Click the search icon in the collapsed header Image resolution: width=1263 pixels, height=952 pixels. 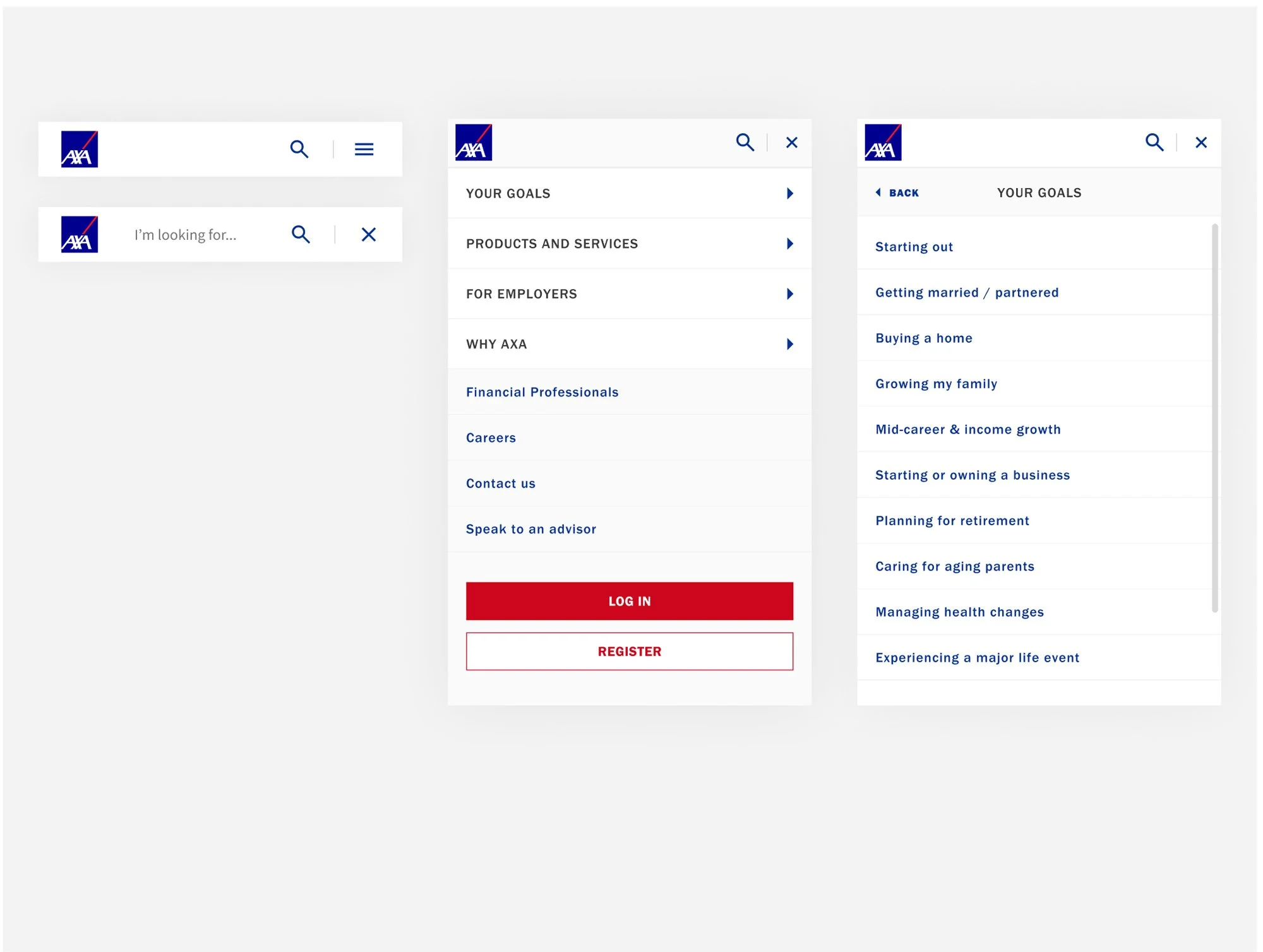point(300,149)
